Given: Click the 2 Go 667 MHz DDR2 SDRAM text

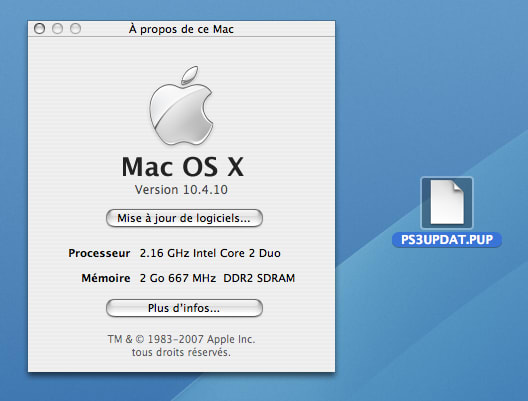Looking at the screenshot, I should pyautogui.click(x=217, y=278).
